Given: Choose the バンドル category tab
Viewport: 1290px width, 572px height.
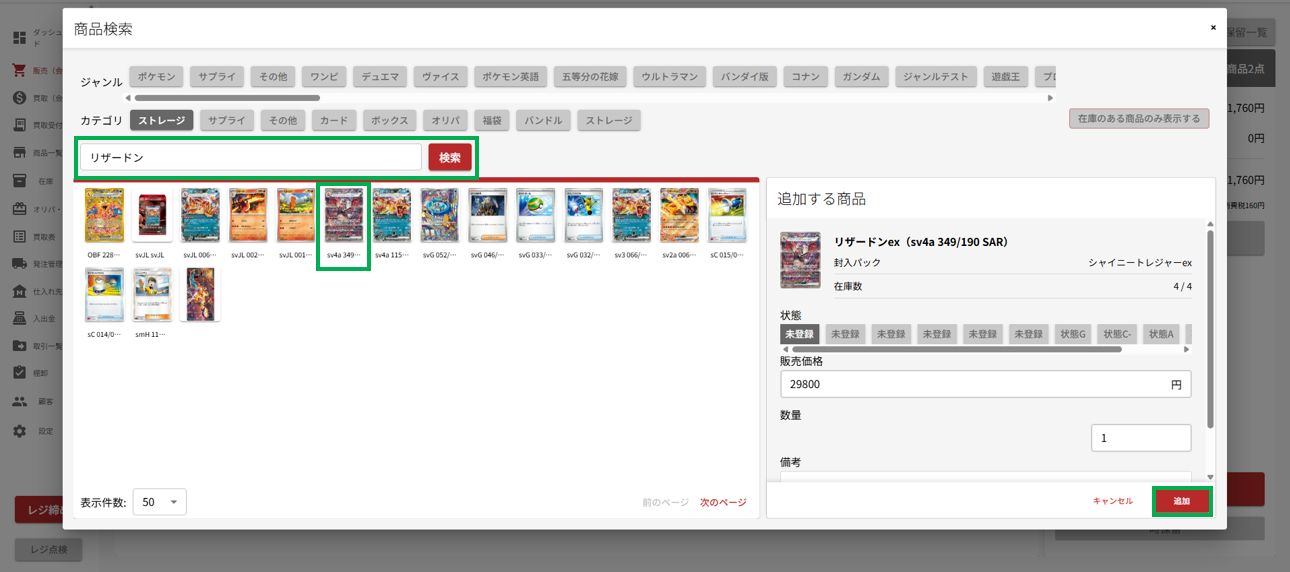Looking at the screenshot, I should [541, 120].
